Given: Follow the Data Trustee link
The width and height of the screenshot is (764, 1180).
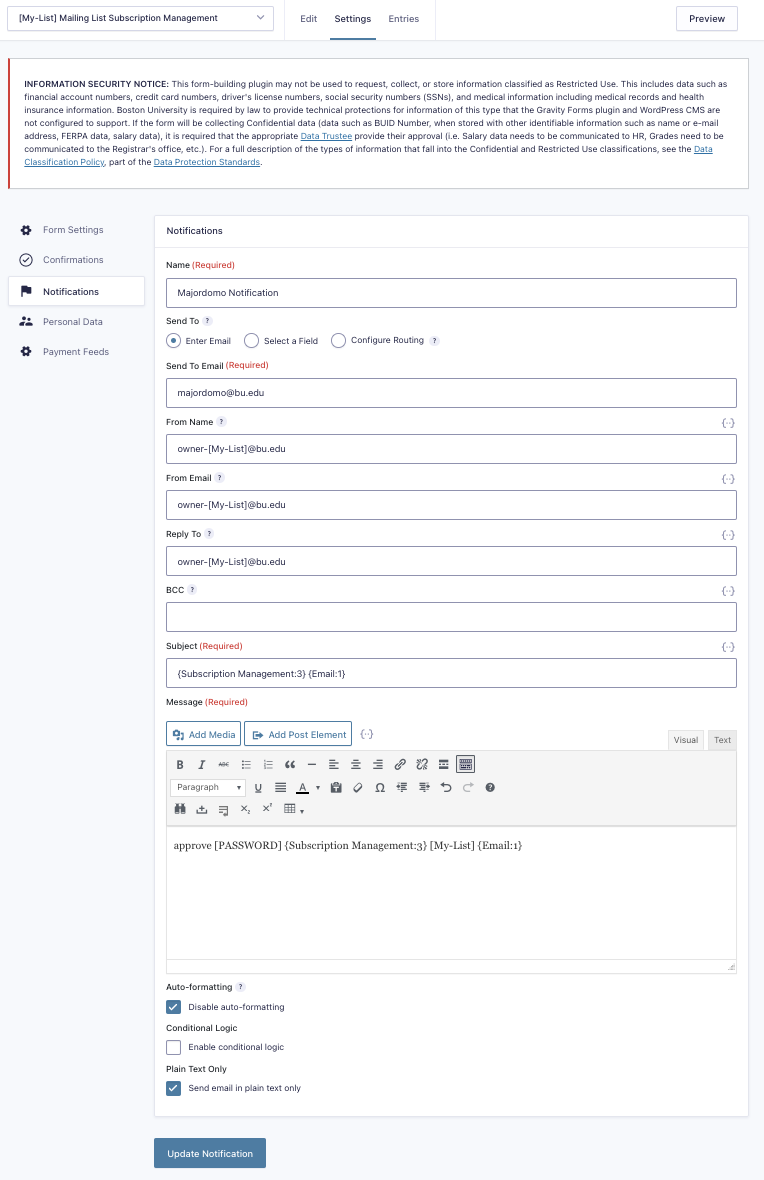Looking at the screenshot, I should pos(326,136).
